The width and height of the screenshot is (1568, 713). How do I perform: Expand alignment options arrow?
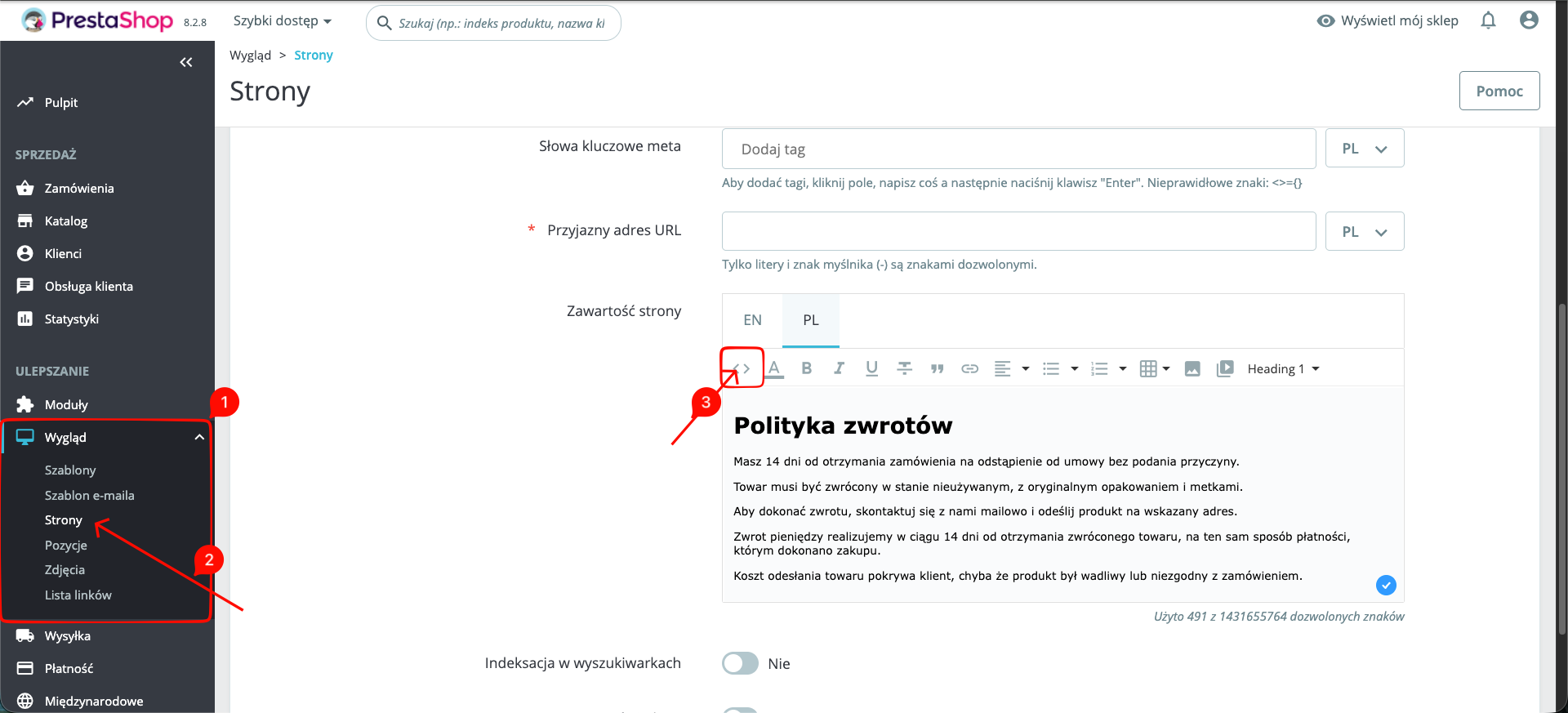click(1026, 369)
